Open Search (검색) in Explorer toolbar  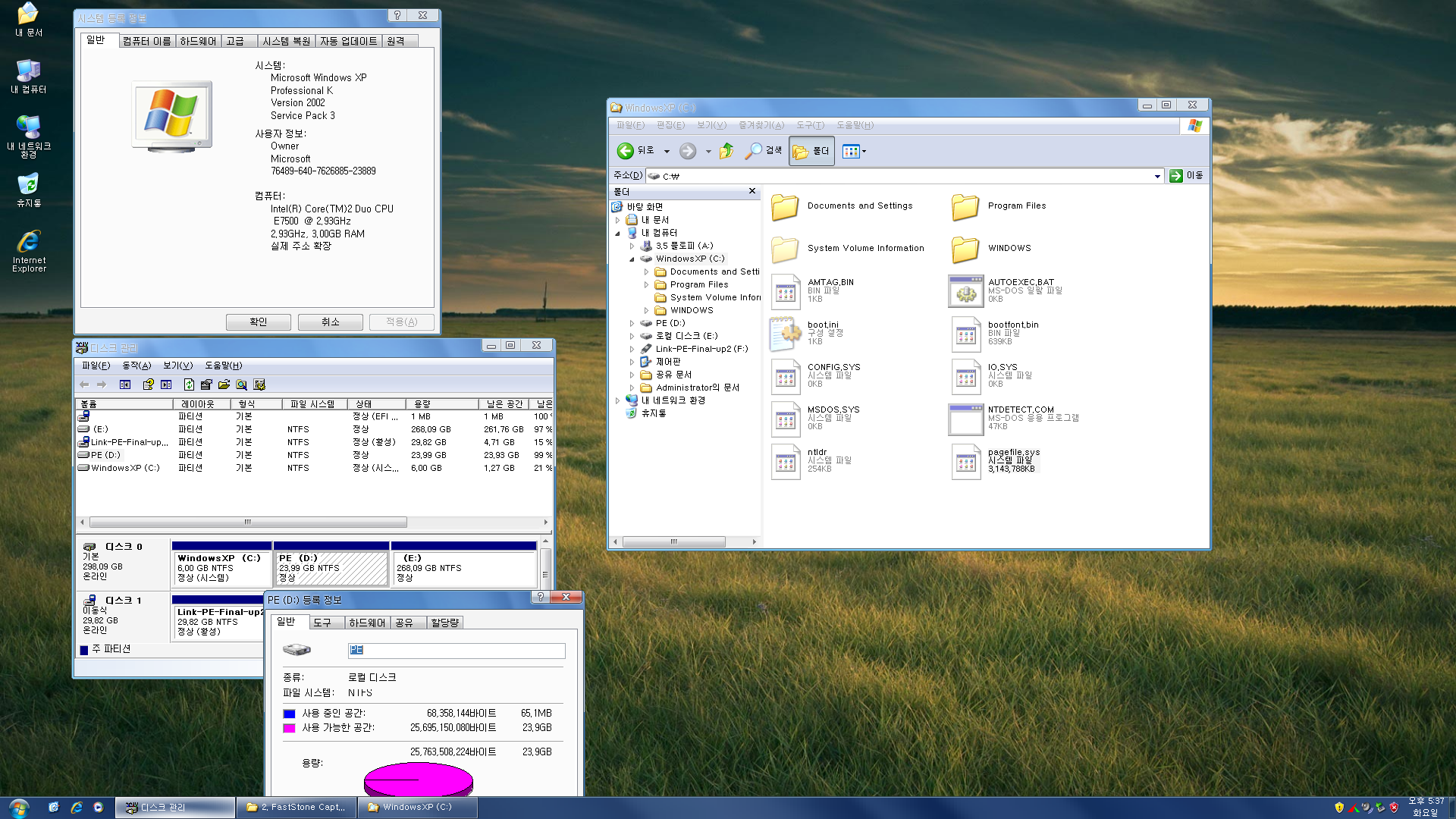[x=763, y=151]
